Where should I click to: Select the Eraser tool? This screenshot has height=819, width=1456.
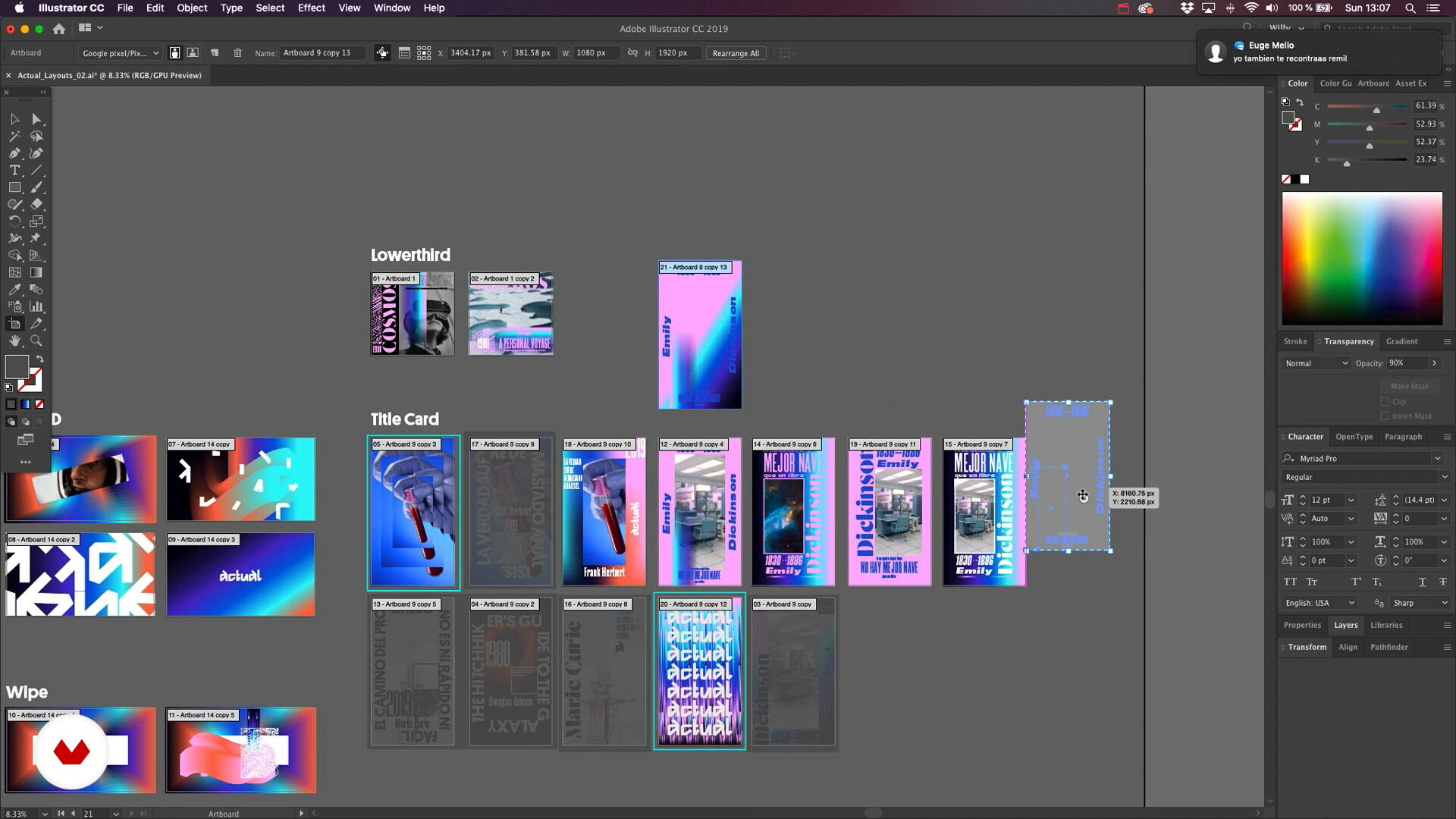[x=36, y=204]
